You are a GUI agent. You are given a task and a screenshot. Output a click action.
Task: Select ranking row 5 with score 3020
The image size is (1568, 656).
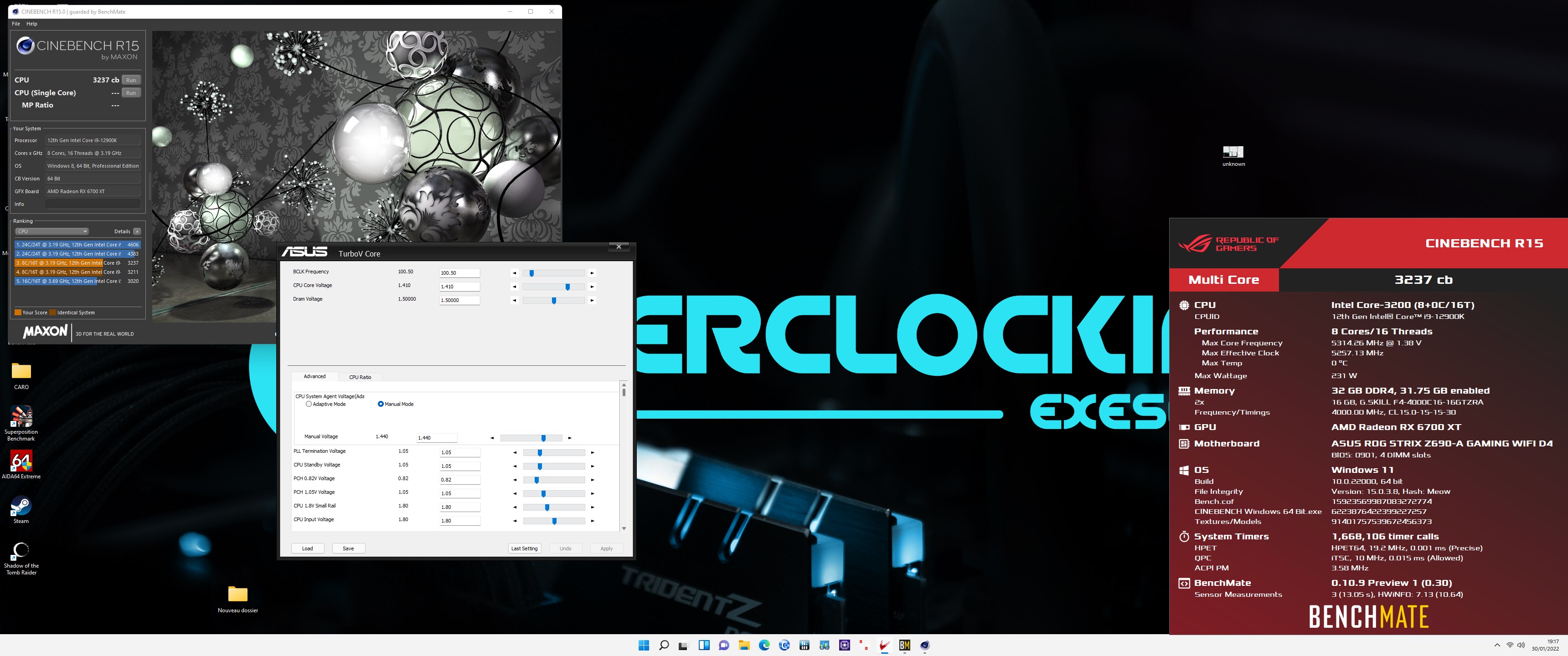tap(77, 281)
